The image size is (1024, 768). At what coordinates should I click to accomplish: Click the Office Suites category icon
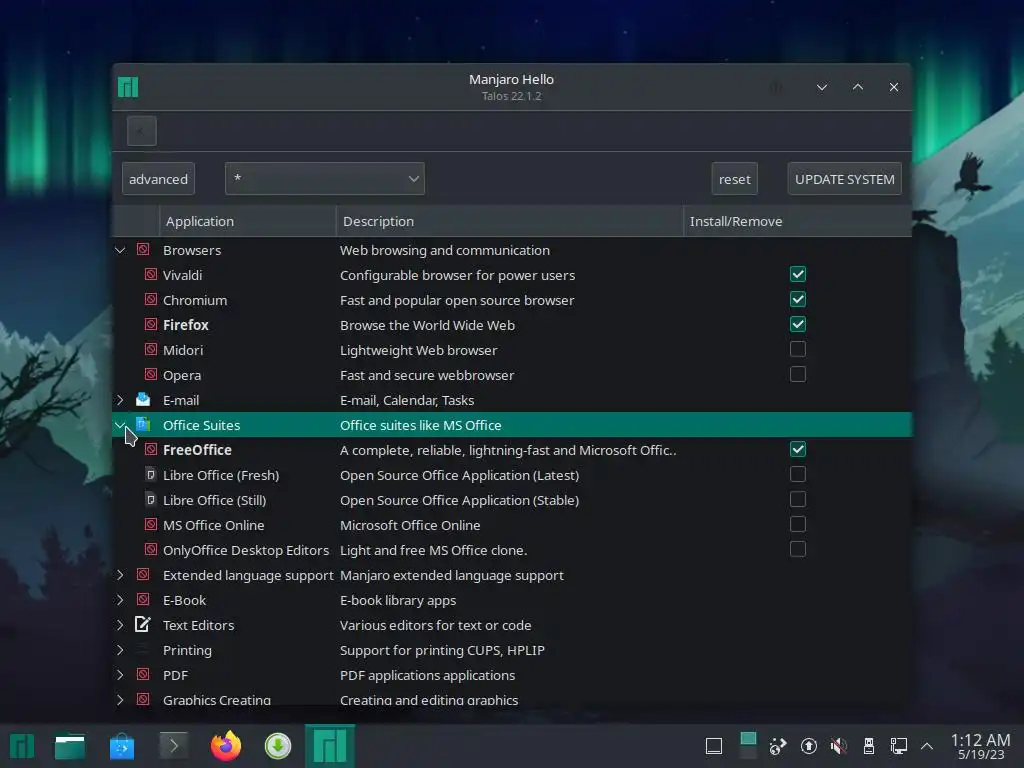[143, 424]
